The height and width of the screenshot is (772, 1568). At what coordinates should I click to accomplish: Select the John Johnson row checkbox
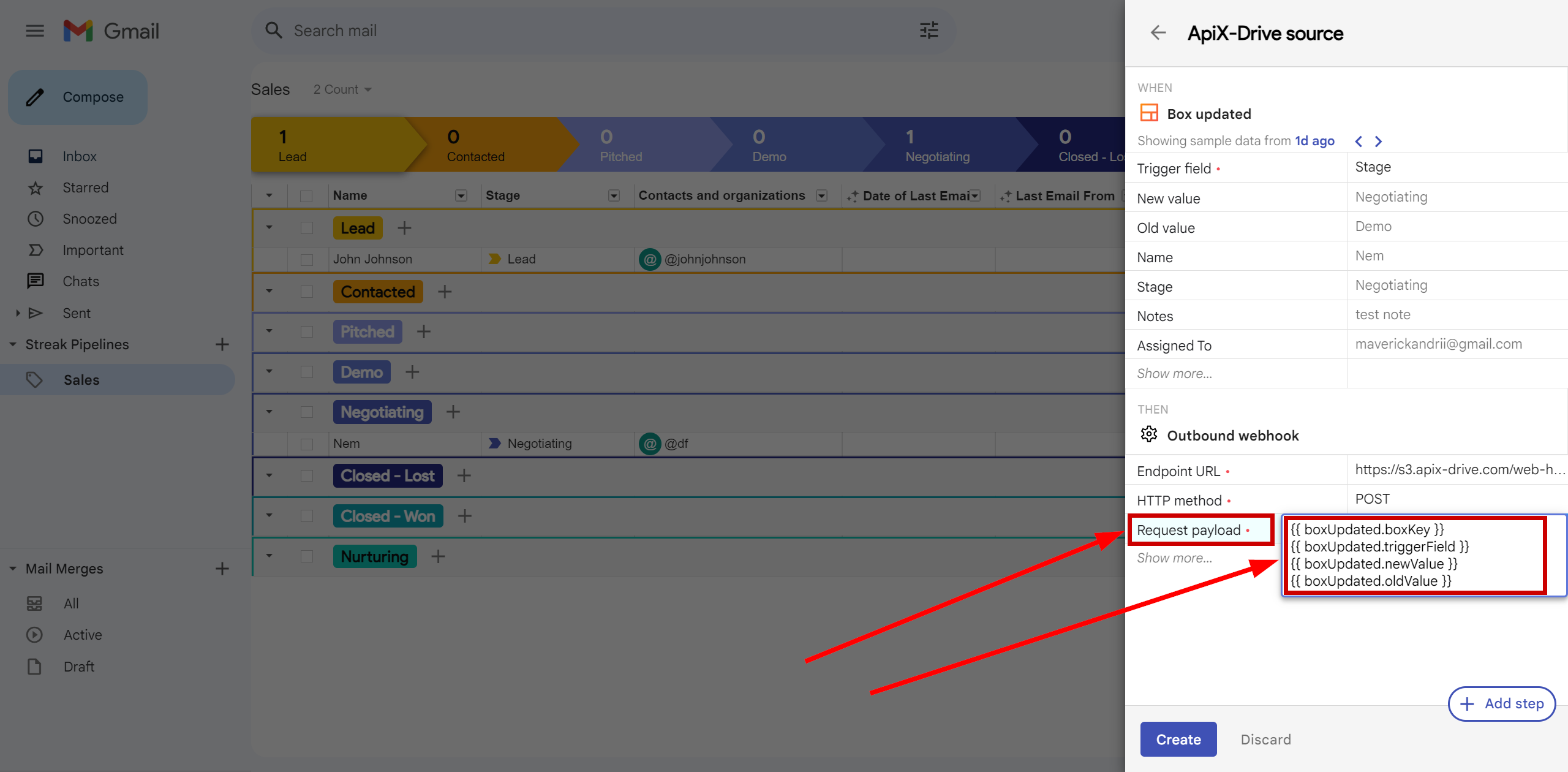click(x=307, y=260)
